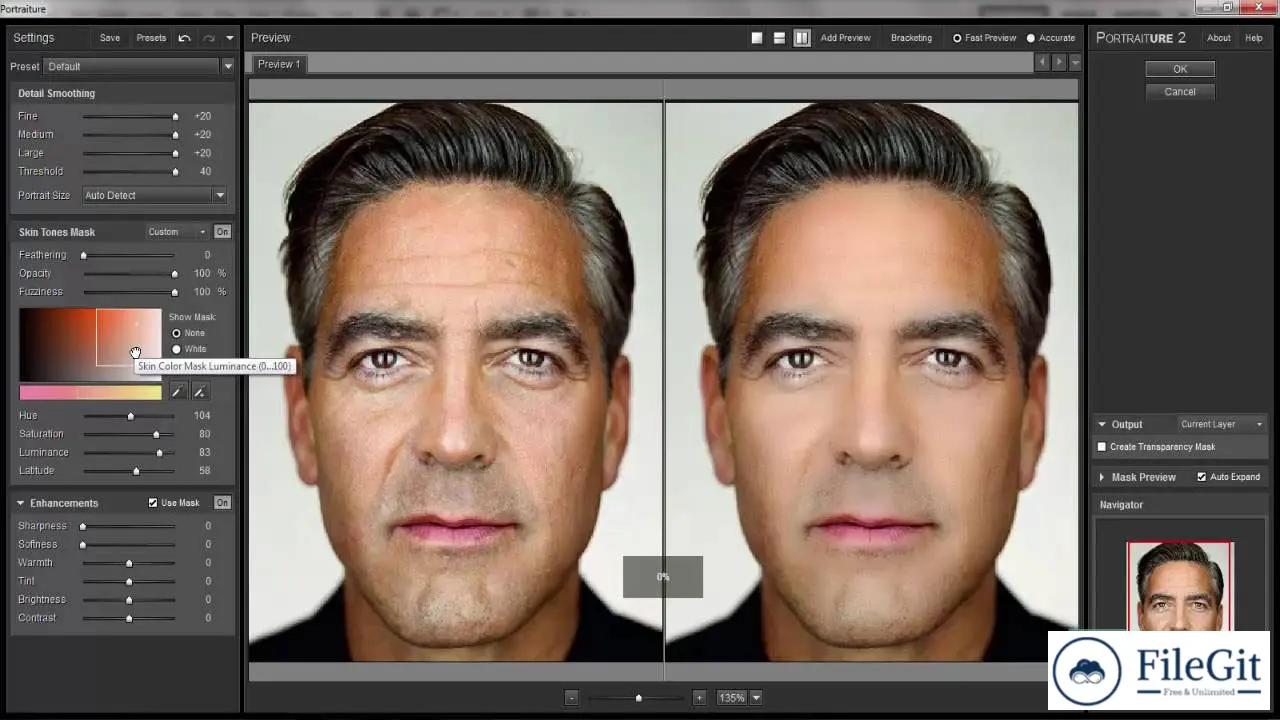Click the Cancel button
This screenshot has height=720, width=1280.
click(1180, 91)
